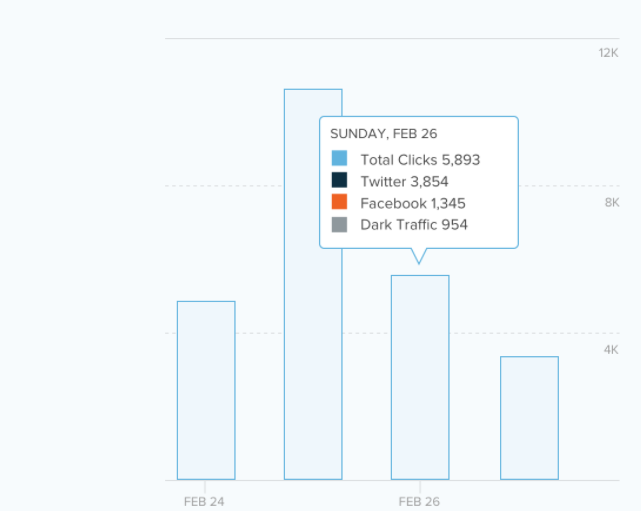641x511 pixels.
Task: Click the FEB 24 axis label
Action: (204, 502)
